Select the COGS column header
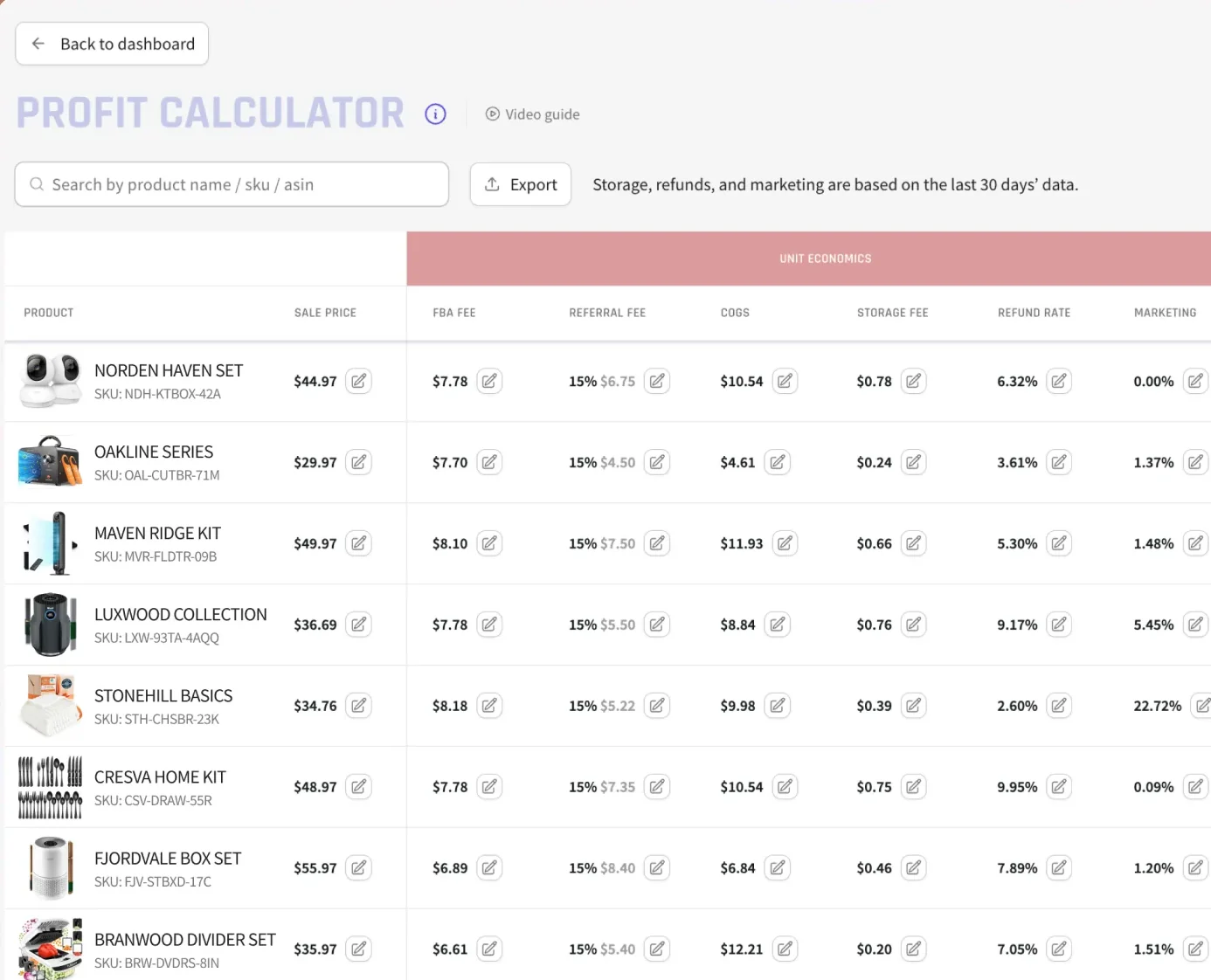Image resolution: width=1211 pixels, height=980 pixels. [735, 313]
